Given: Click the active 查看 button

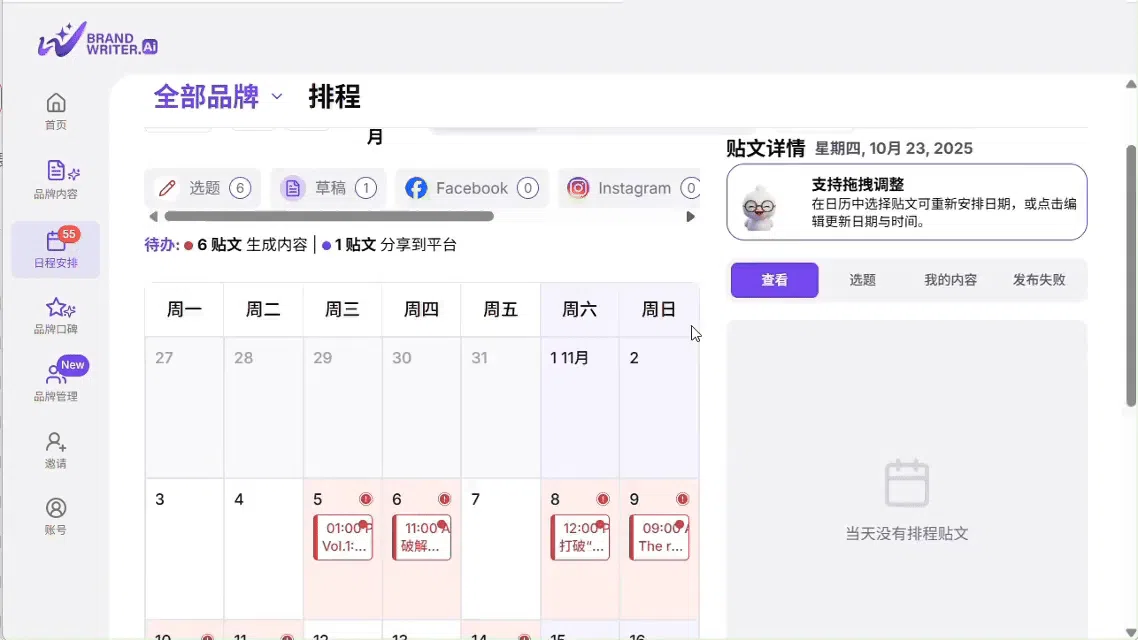Looking at the screenshot, I should pyautogui.click(x=774, y=280).
